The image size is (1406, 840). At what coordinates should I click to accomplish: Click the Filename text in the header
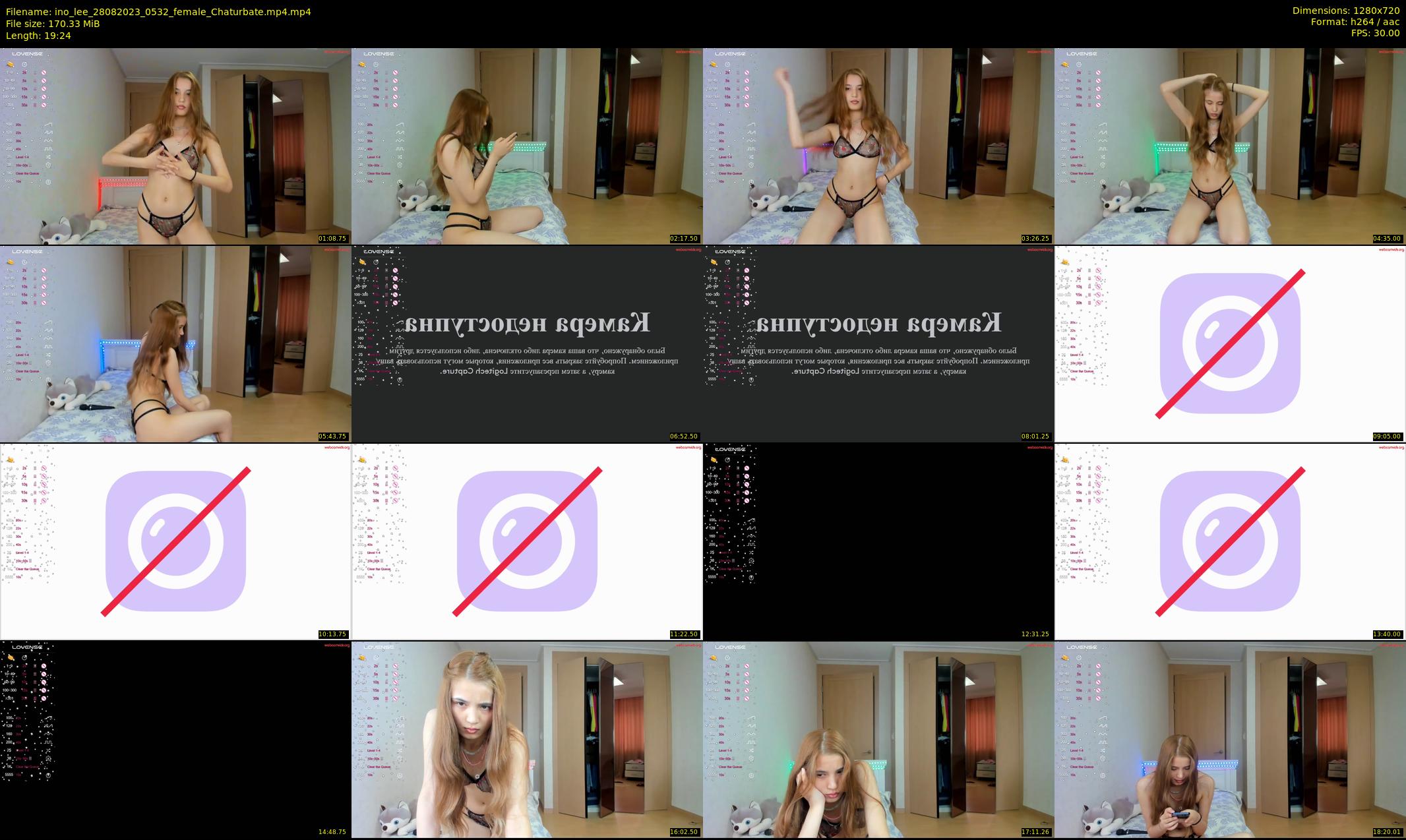coord(158,12)
